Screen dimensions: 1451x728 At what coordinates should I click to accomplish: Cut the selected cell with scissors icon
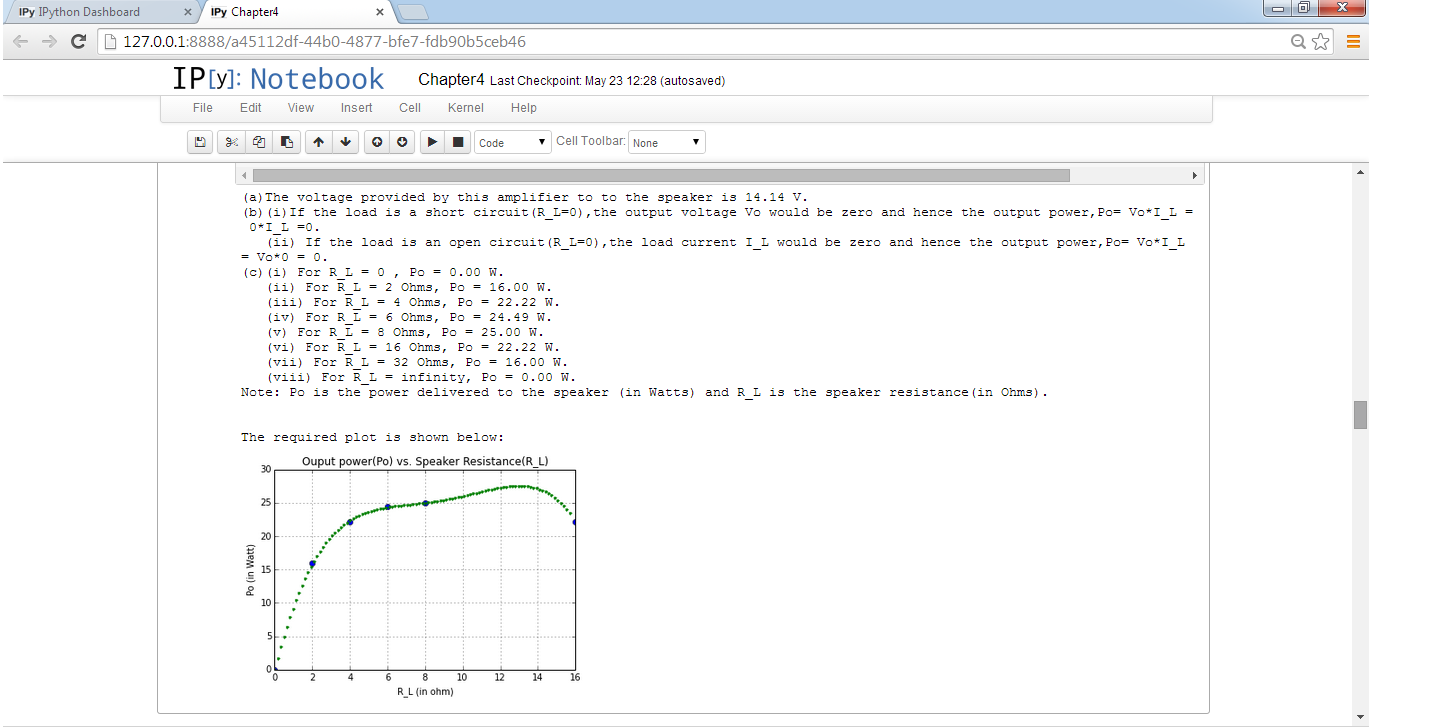tap(232, 143)
